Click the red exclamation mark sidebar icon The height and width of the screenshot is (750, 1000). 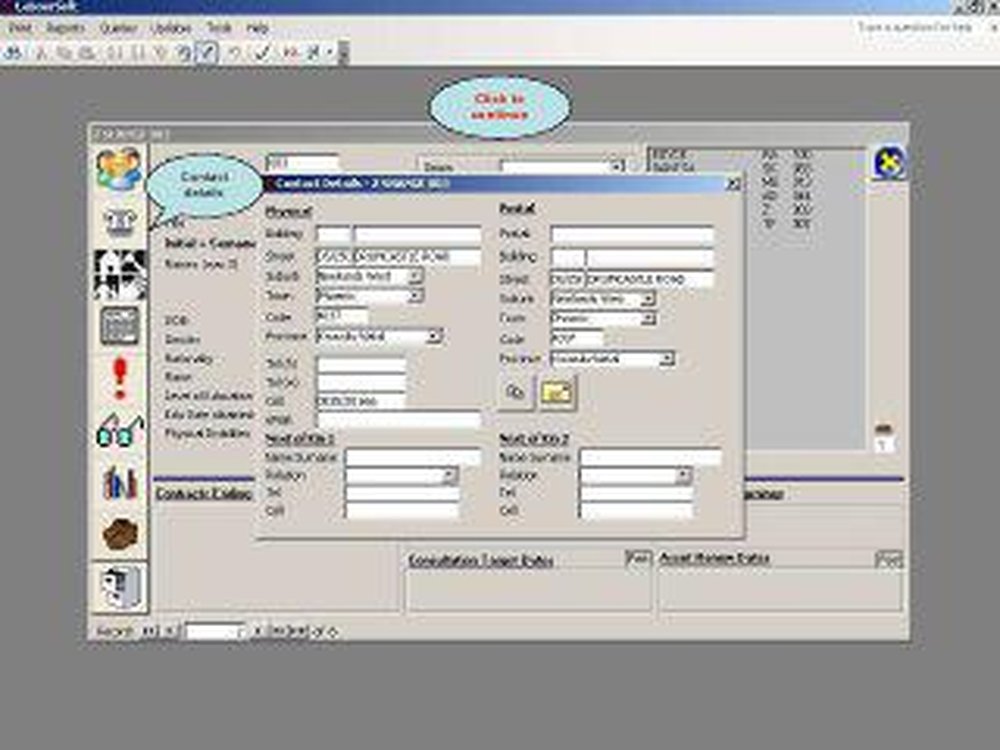click(119, 380)
